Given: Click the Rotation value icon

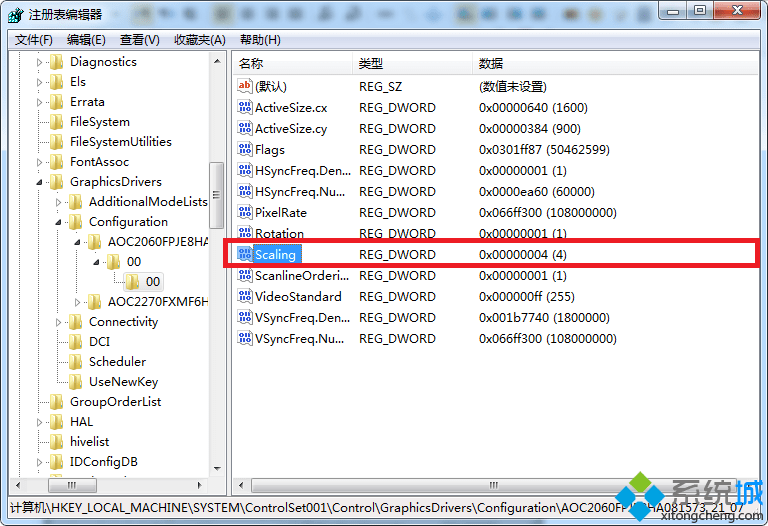Looking at the screenshot, I should 245,233.
